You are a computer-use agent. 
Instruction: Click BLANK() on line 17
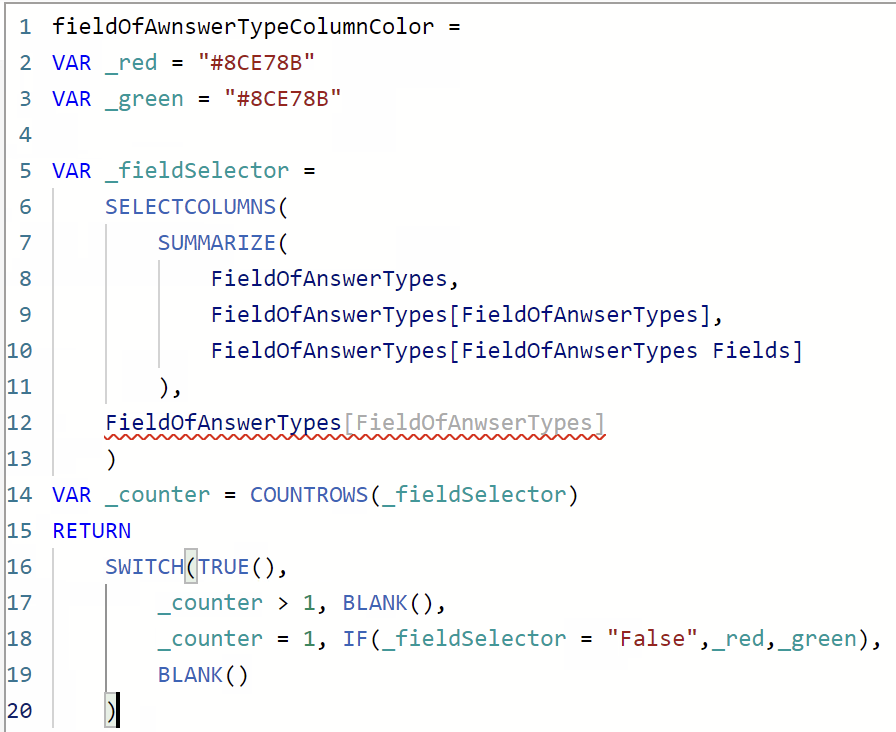click(388, 603)
